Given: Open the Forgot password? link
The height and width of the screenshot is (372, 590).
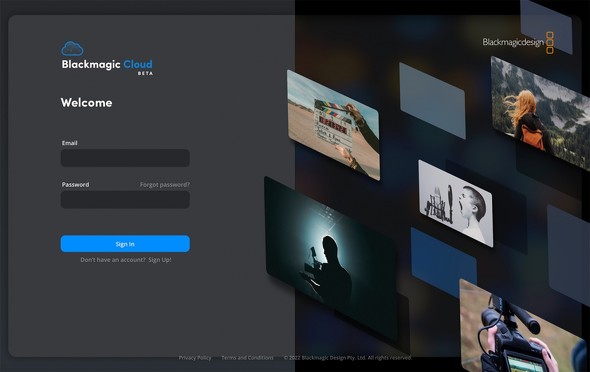Looking at the screenshot, I should [x=165, y=184].
